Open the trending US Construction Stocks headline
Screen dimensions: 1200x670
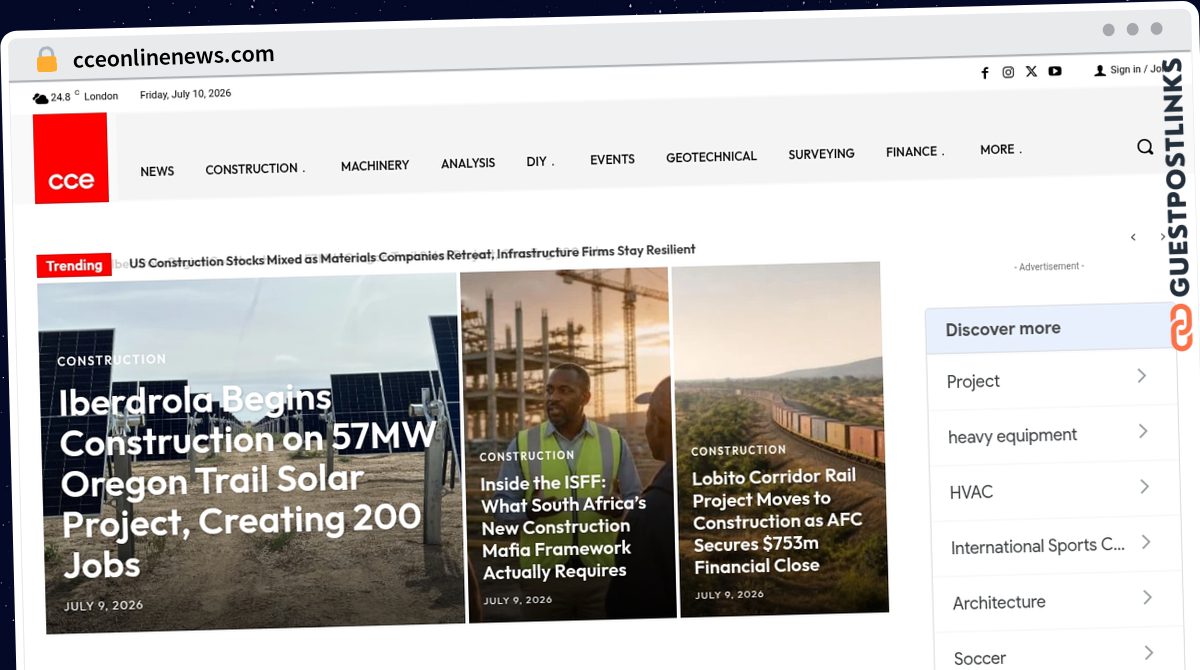pos(412,255)
